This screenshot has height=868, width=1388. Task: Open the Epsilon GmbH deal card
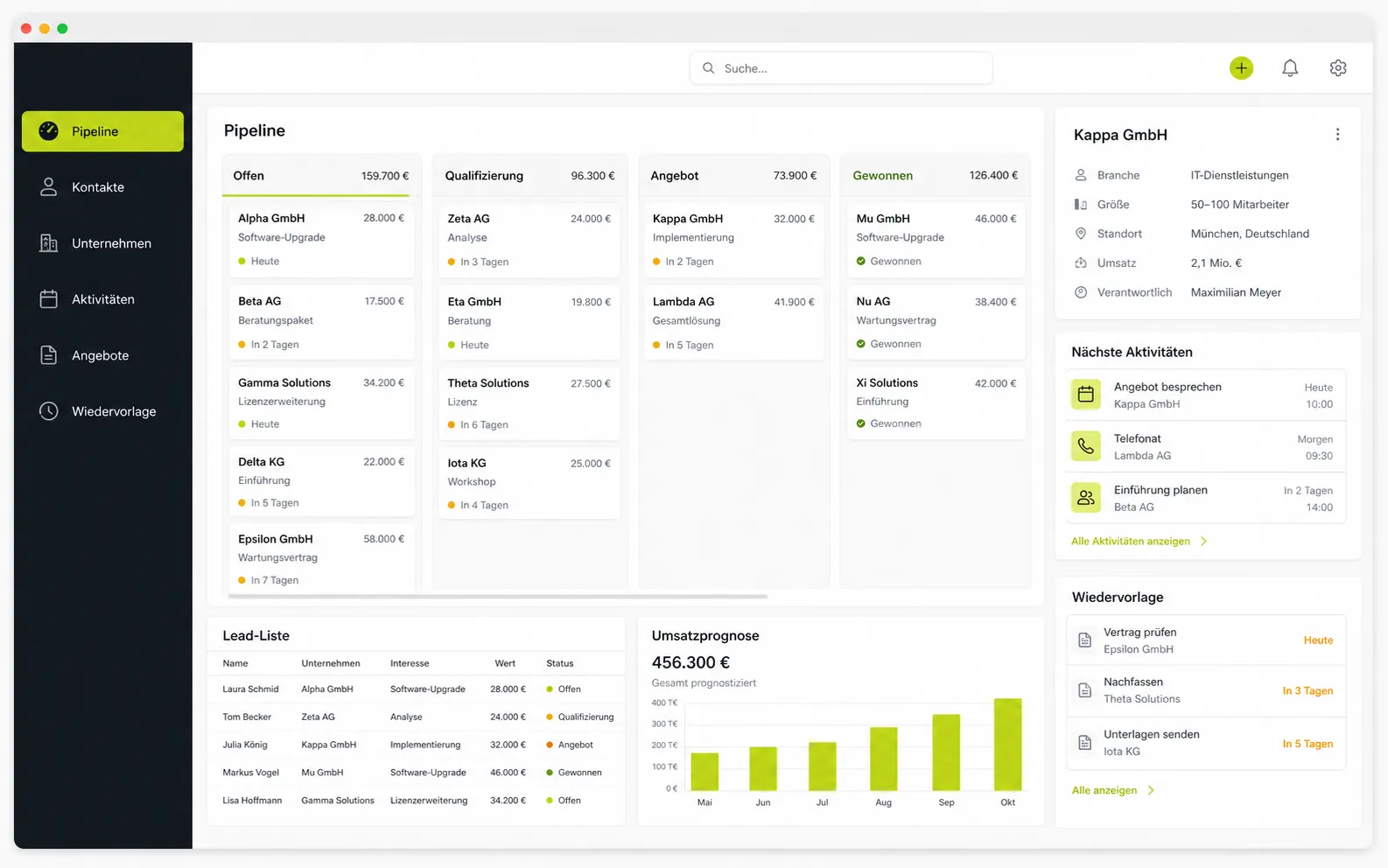pos(321,559)
